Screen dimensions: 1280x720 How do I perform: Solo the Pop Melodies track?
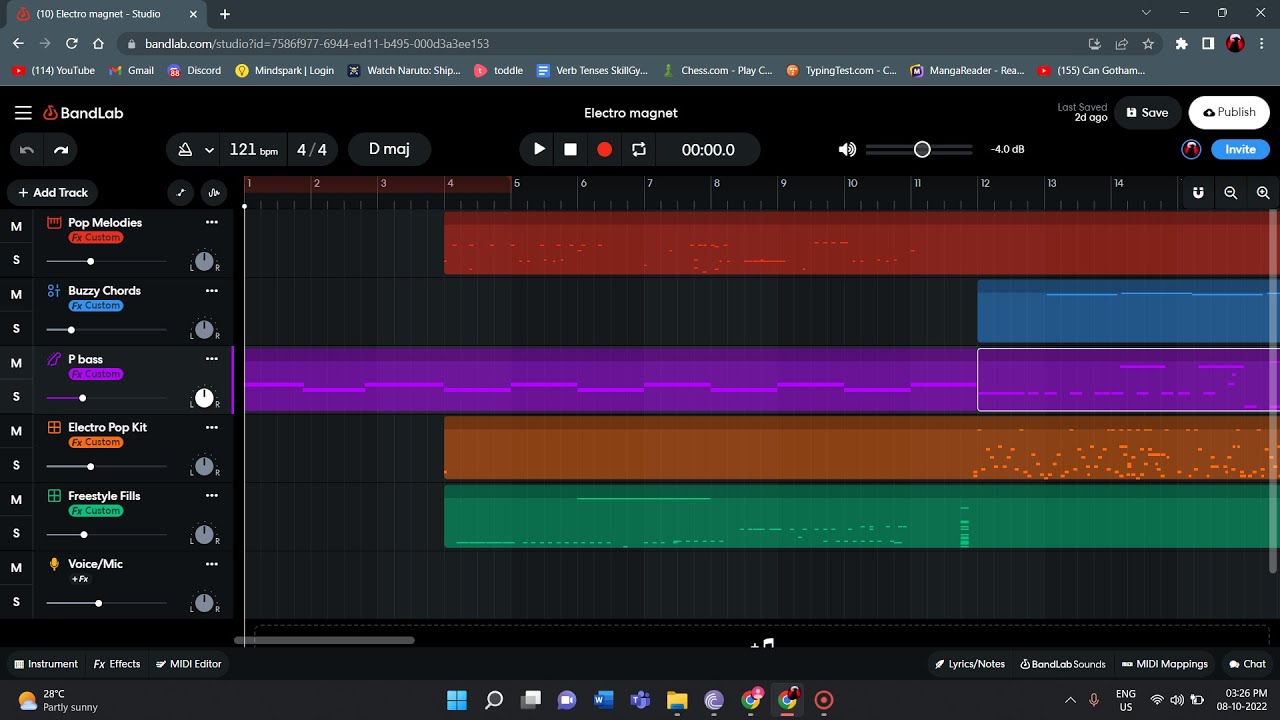(16, 261)
